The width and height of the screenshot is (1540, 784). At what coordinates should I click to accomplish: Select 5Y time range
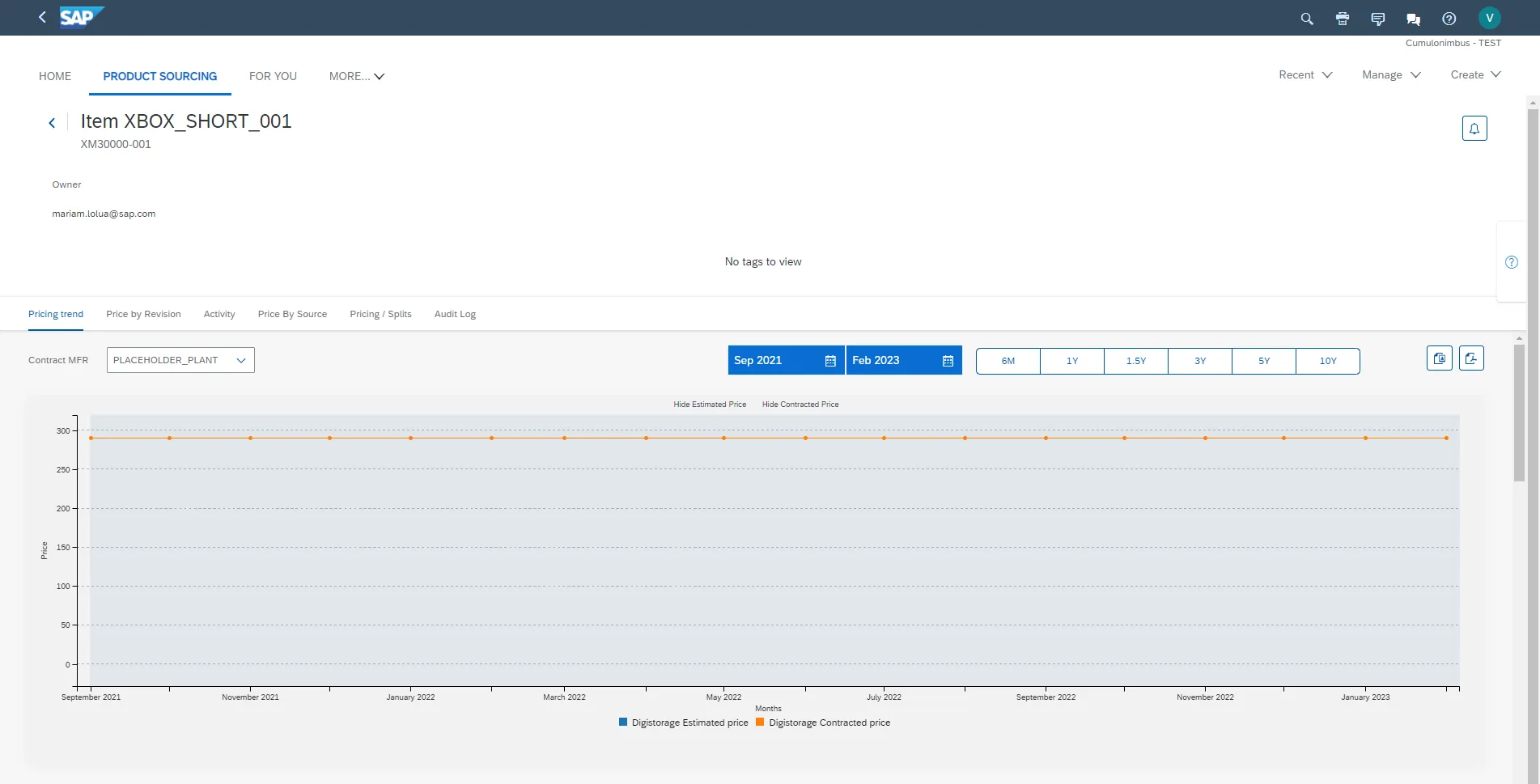click(1264, 361)
